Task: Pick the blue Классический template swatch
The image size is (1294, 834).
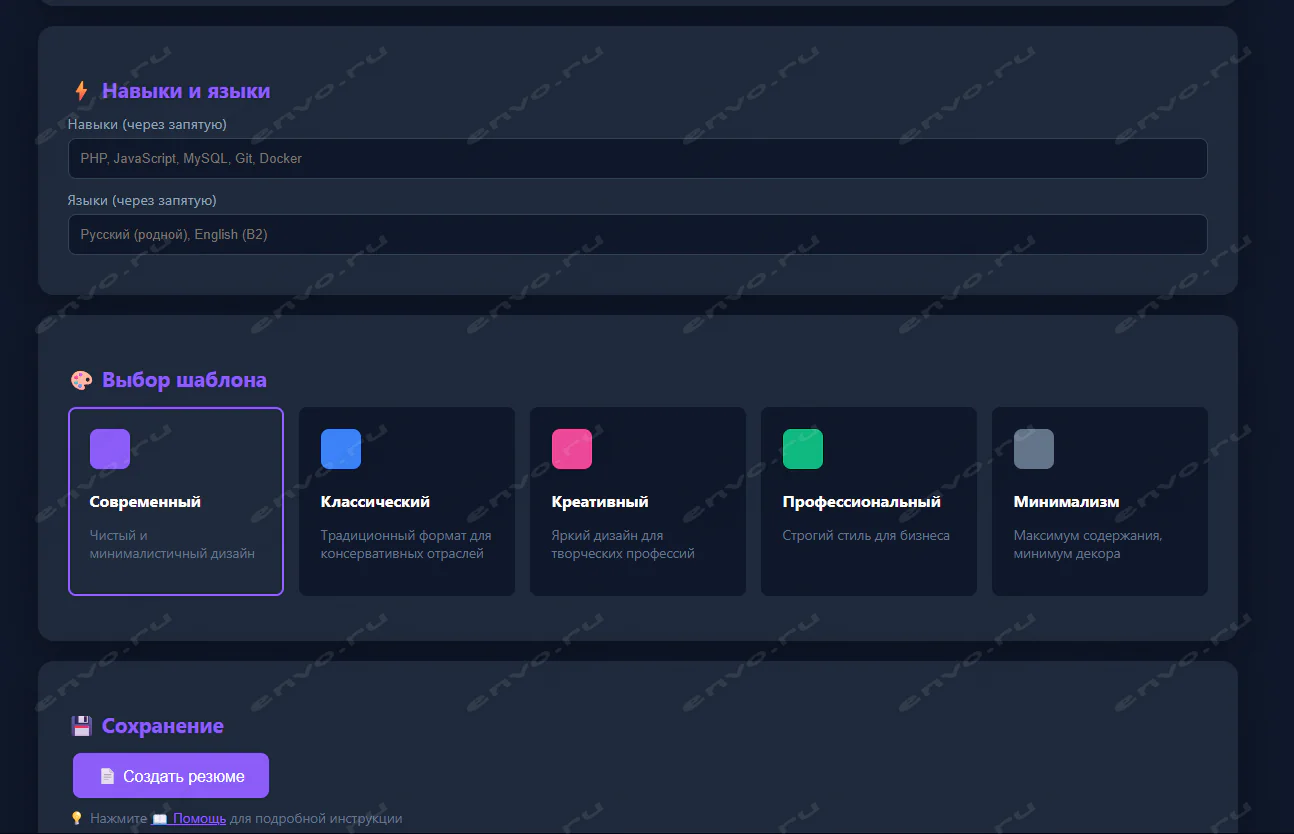Action: (341, 449)
